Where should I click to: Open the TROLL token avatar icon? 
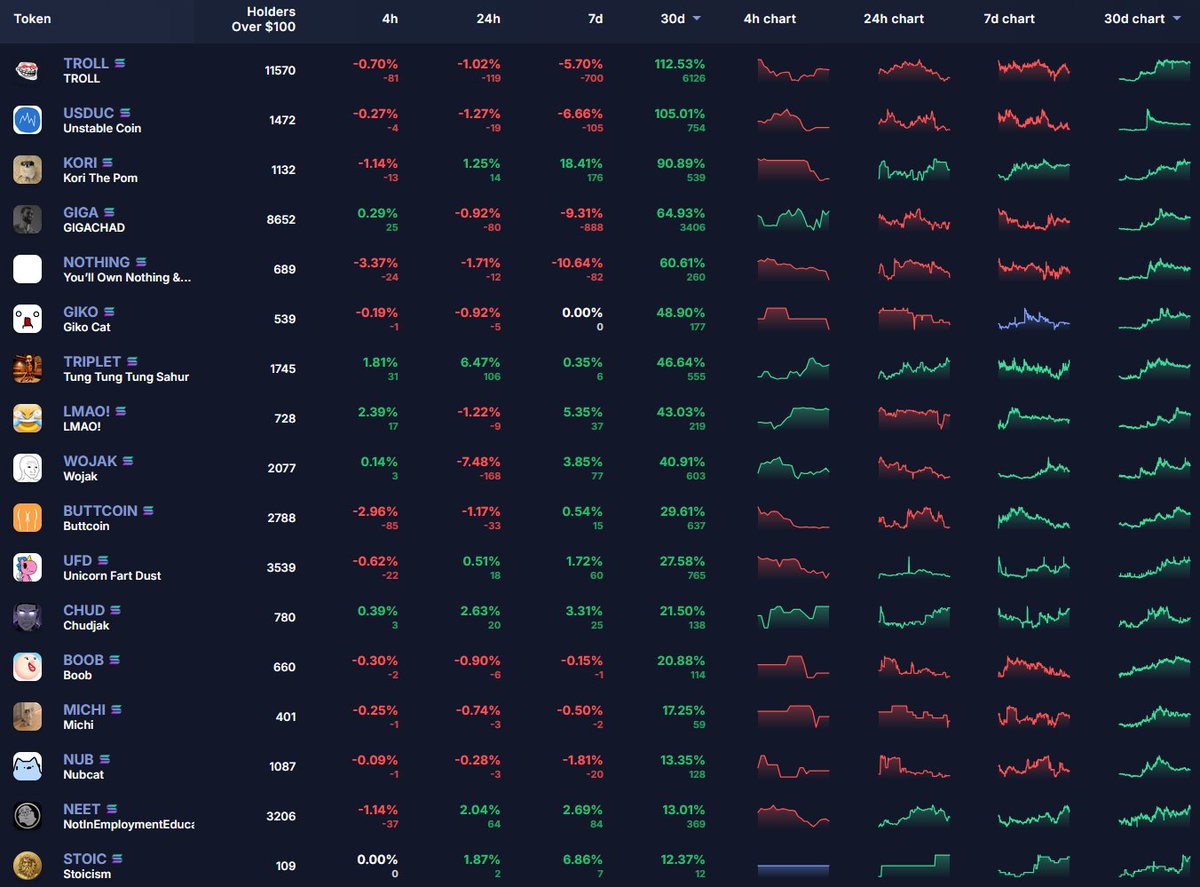pyautogui.click(x=27, y=70)
